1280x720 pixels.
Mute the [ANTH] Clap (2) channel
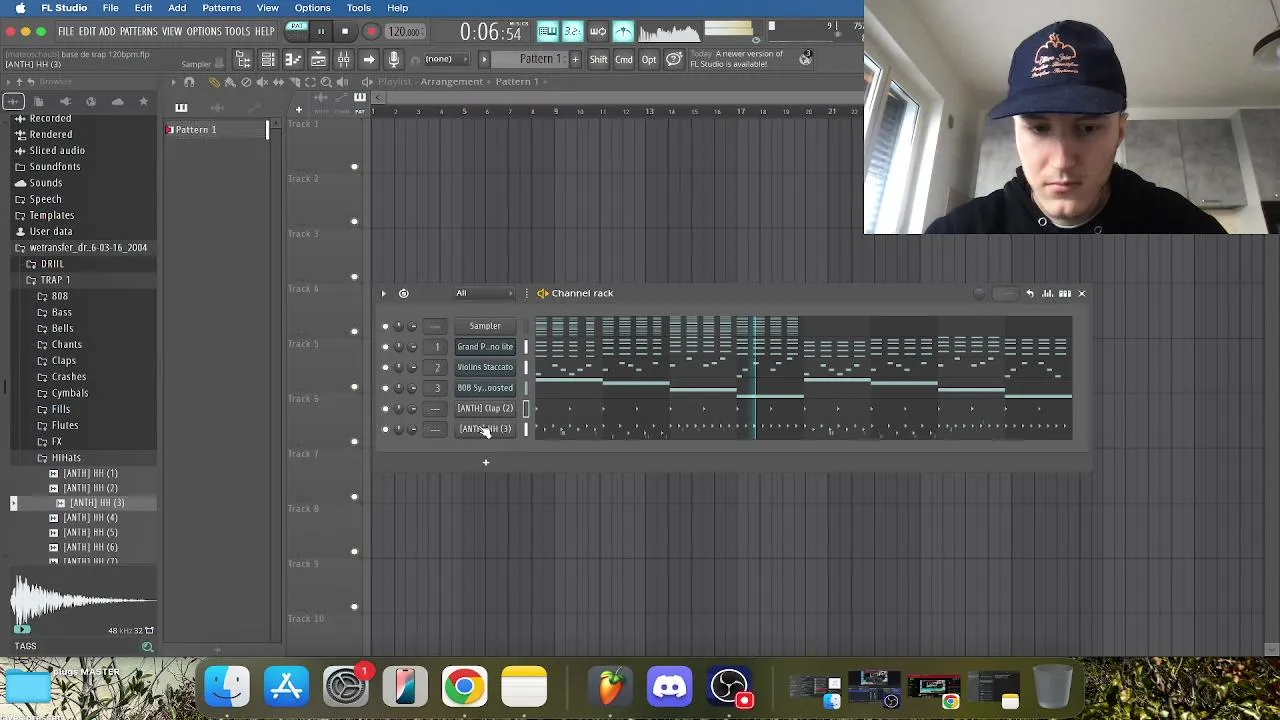(x=385, y=409)
